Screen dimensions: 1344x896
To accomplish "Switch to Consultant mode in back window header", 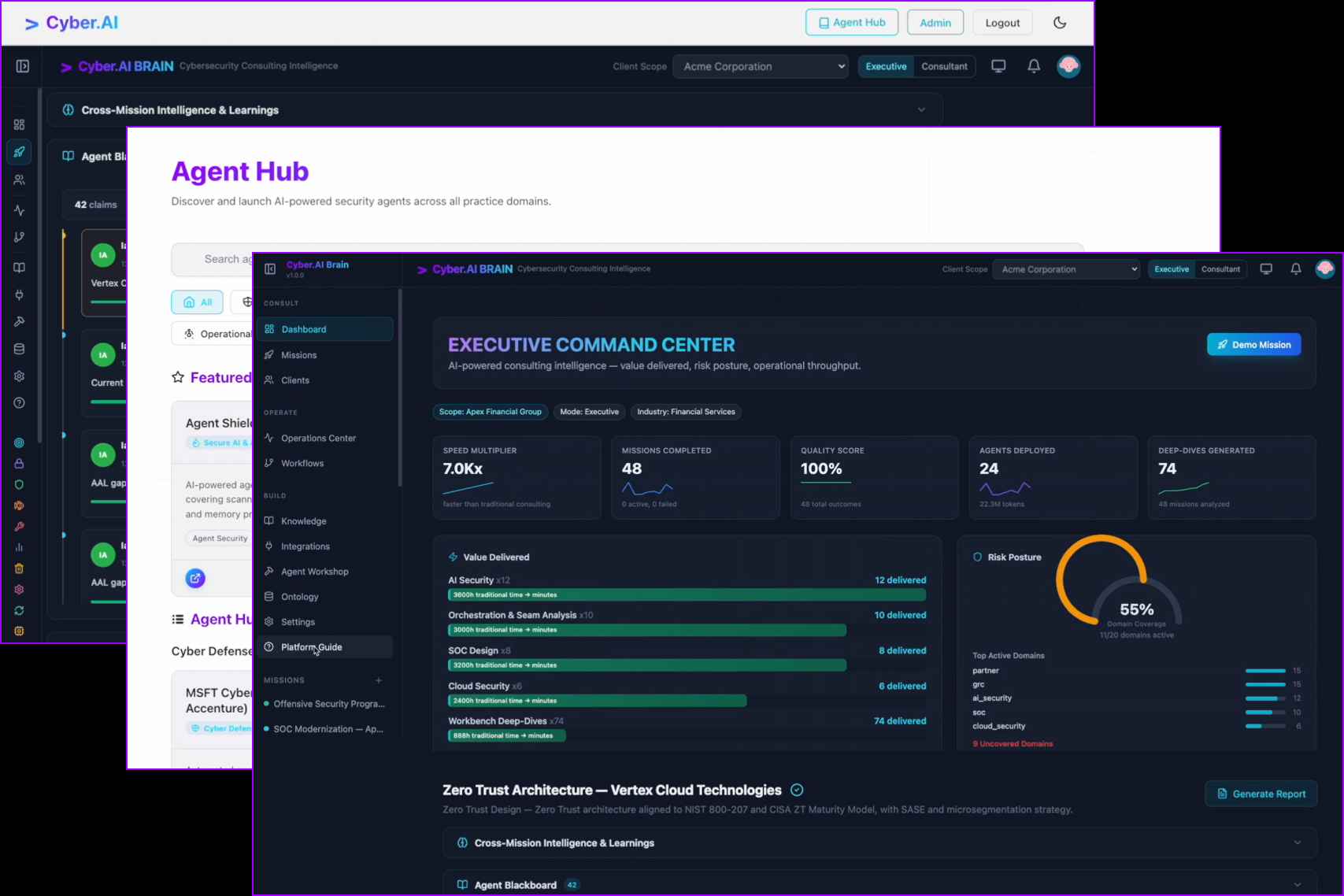I will click(944, 67).
